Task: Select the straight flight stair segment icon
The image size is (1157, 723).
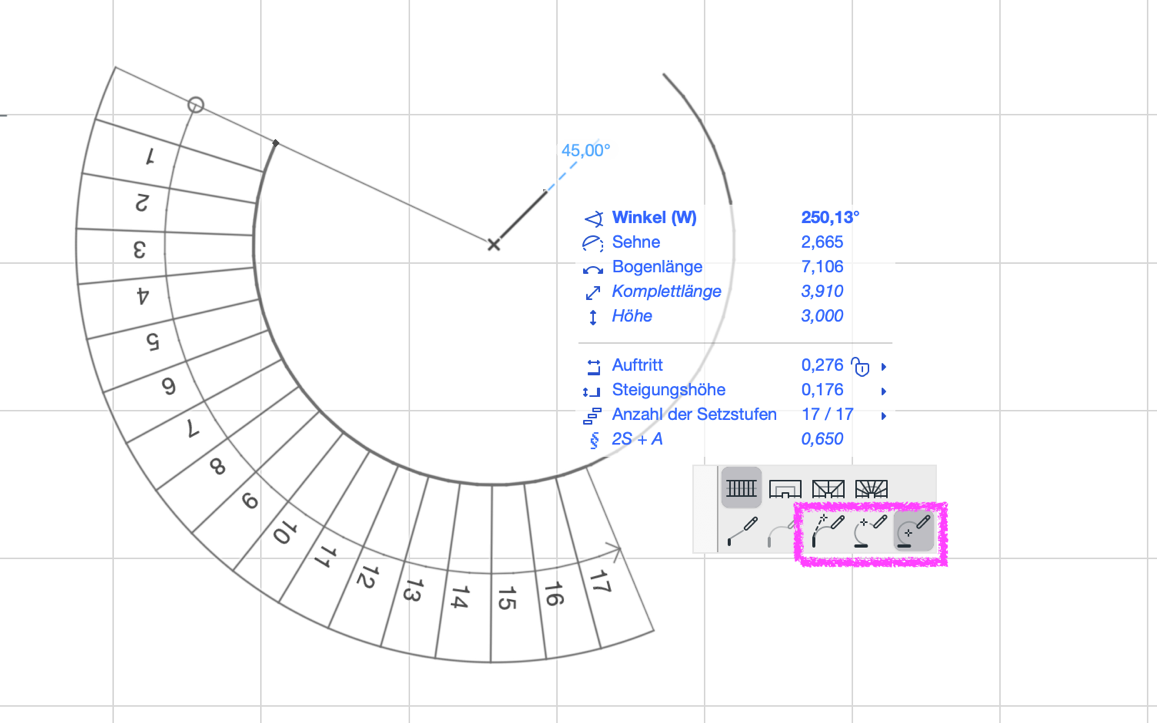Action: 741,488
